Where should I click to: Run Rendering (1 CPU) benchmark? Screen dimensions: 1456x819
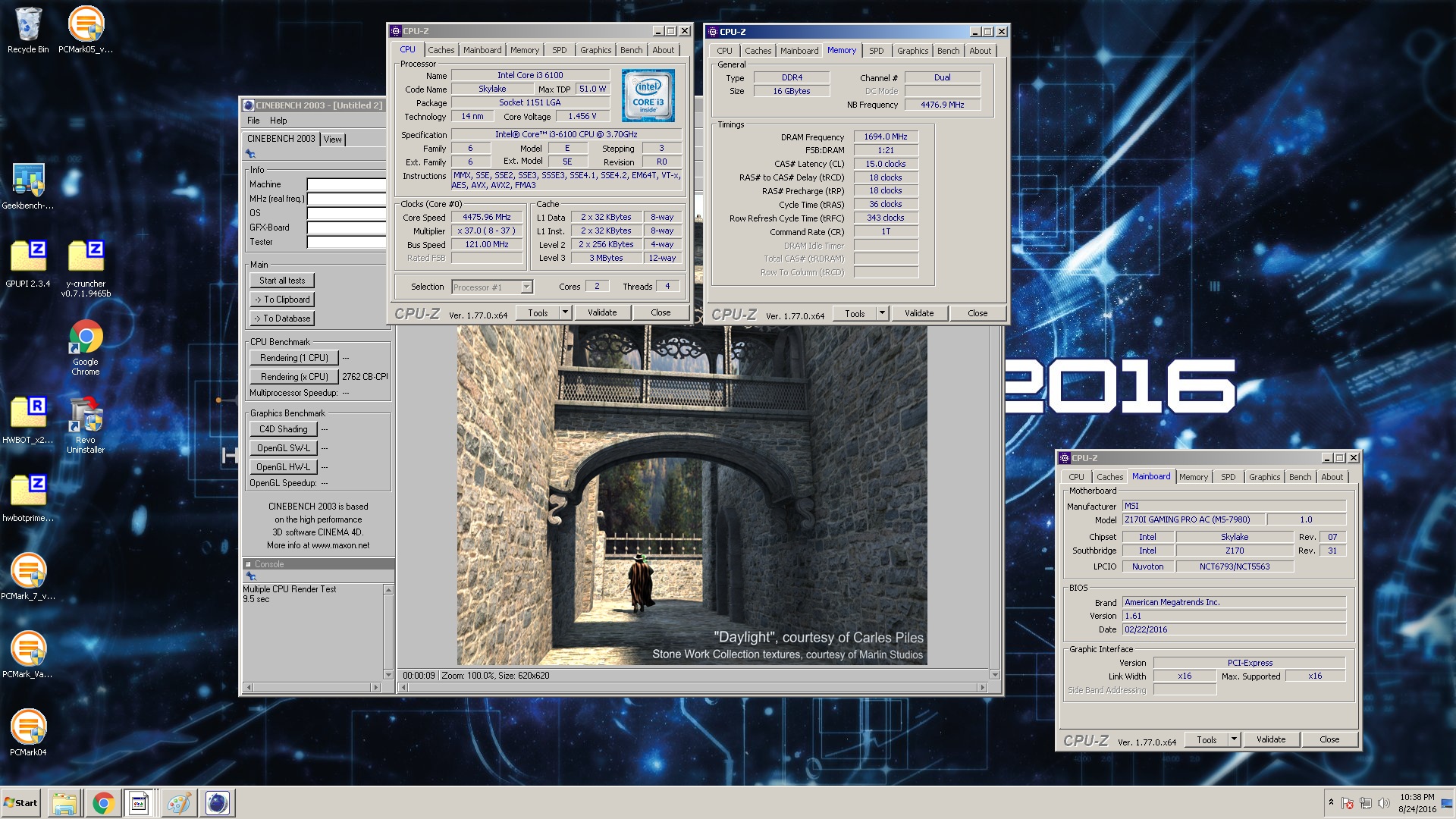click(x=294, y=358)
